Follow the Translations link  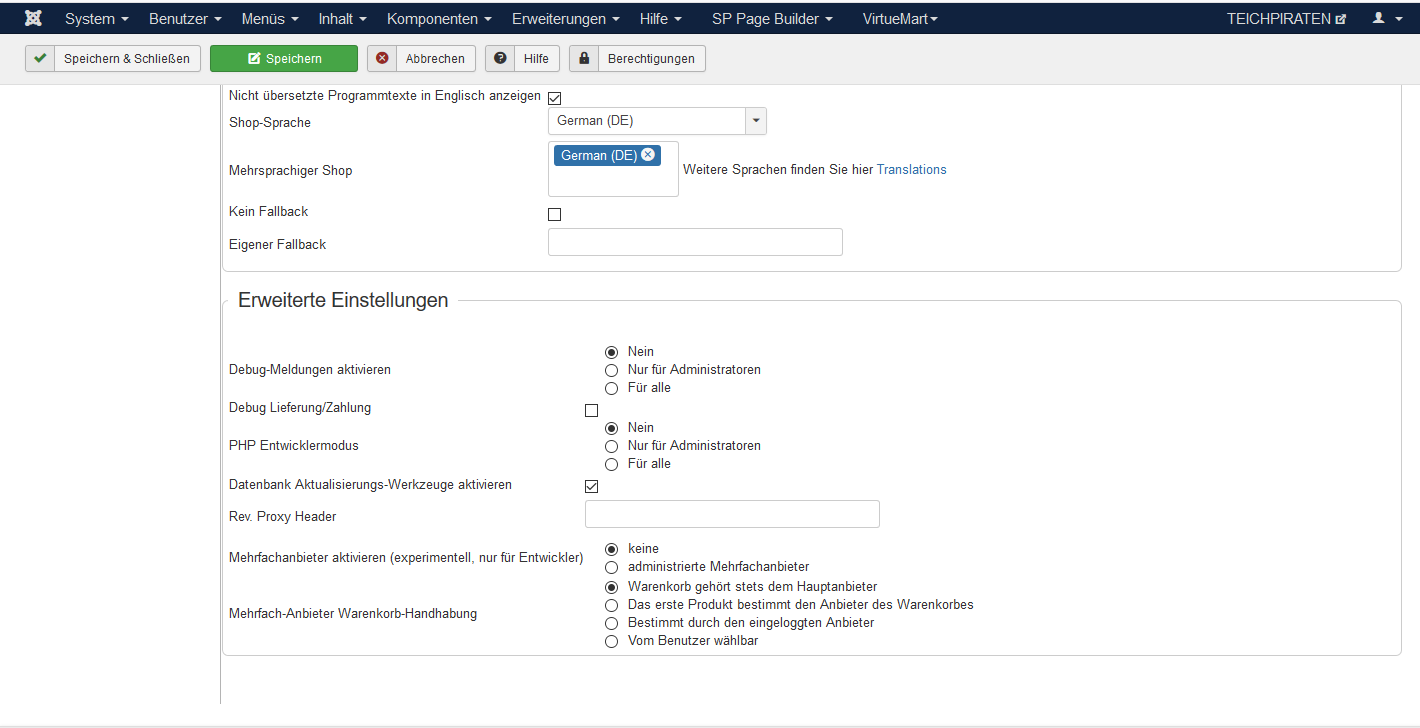pyautogui.click(x=911, y=170)
